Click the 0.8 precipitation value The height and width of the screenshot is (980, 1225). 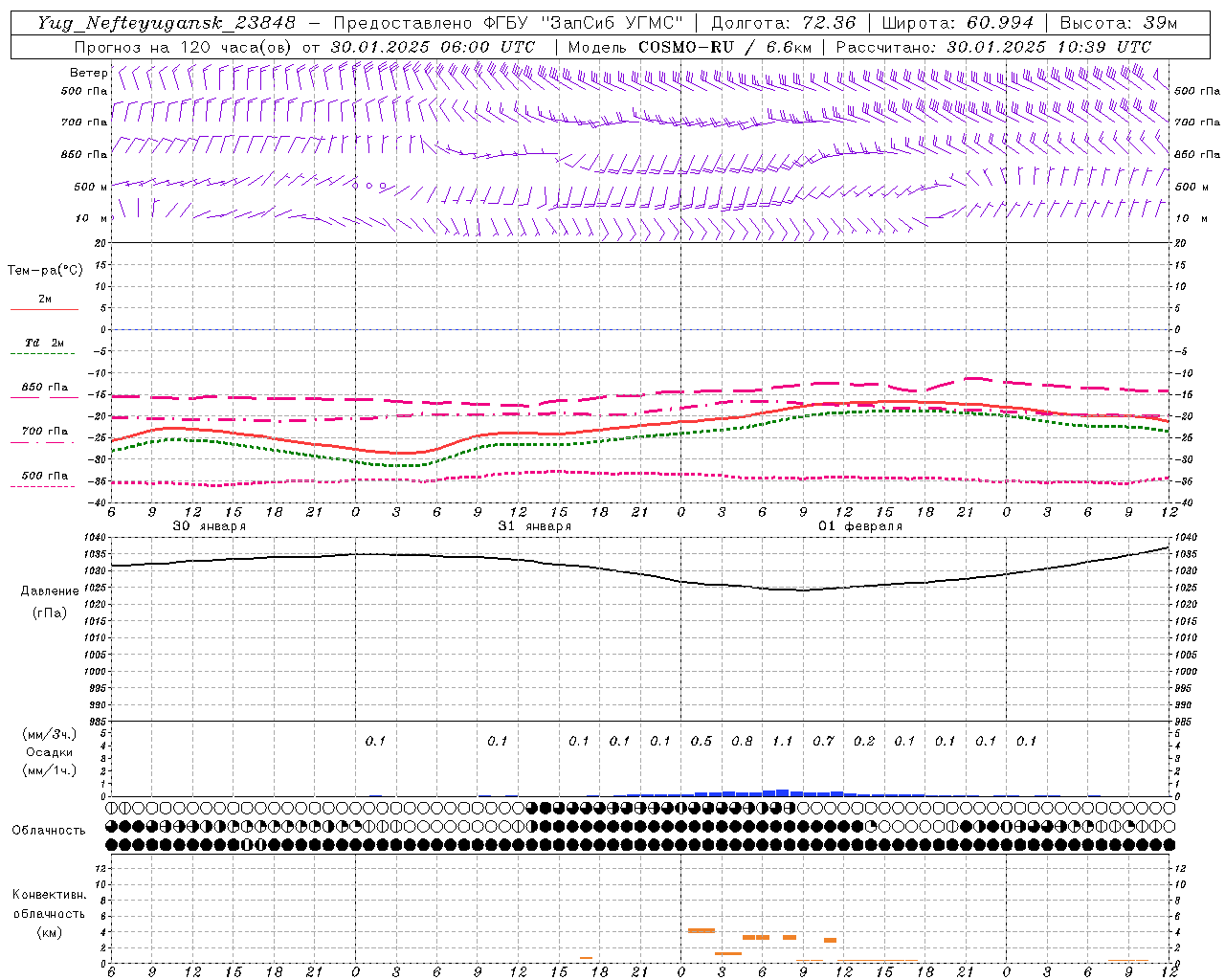point(742,741)
